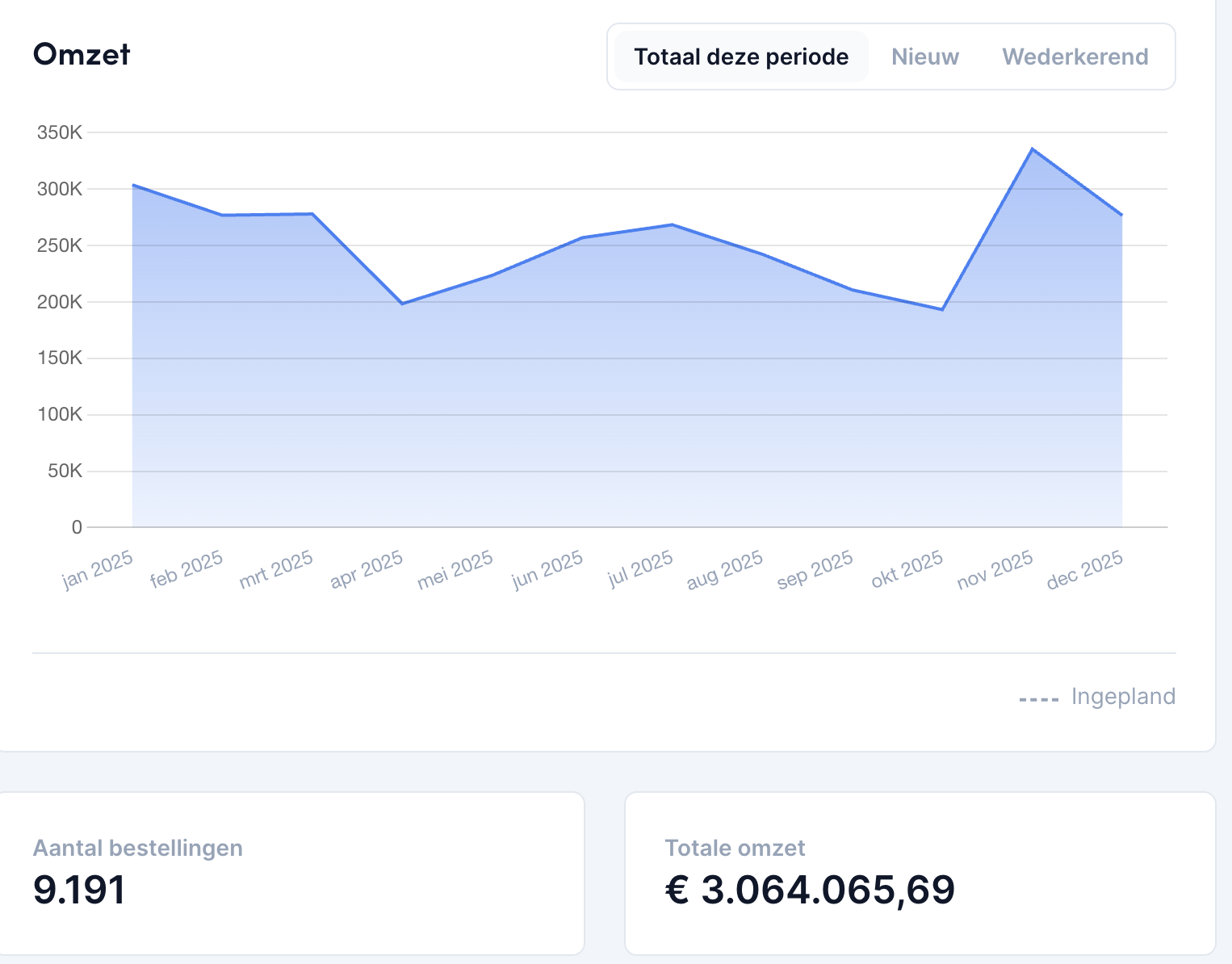
Task: Click the 0 value on the y-axis
Action: click(78, 526)
